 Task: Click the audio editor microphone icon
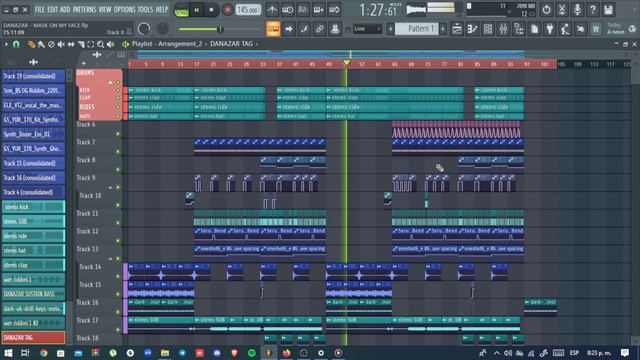pos(577,9)
